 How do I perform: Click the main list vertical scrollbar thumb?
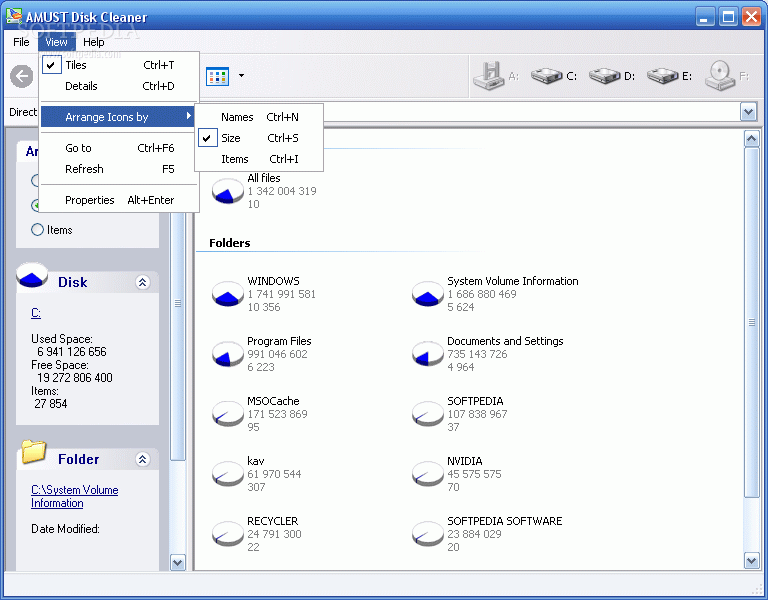tap(751, 322)
